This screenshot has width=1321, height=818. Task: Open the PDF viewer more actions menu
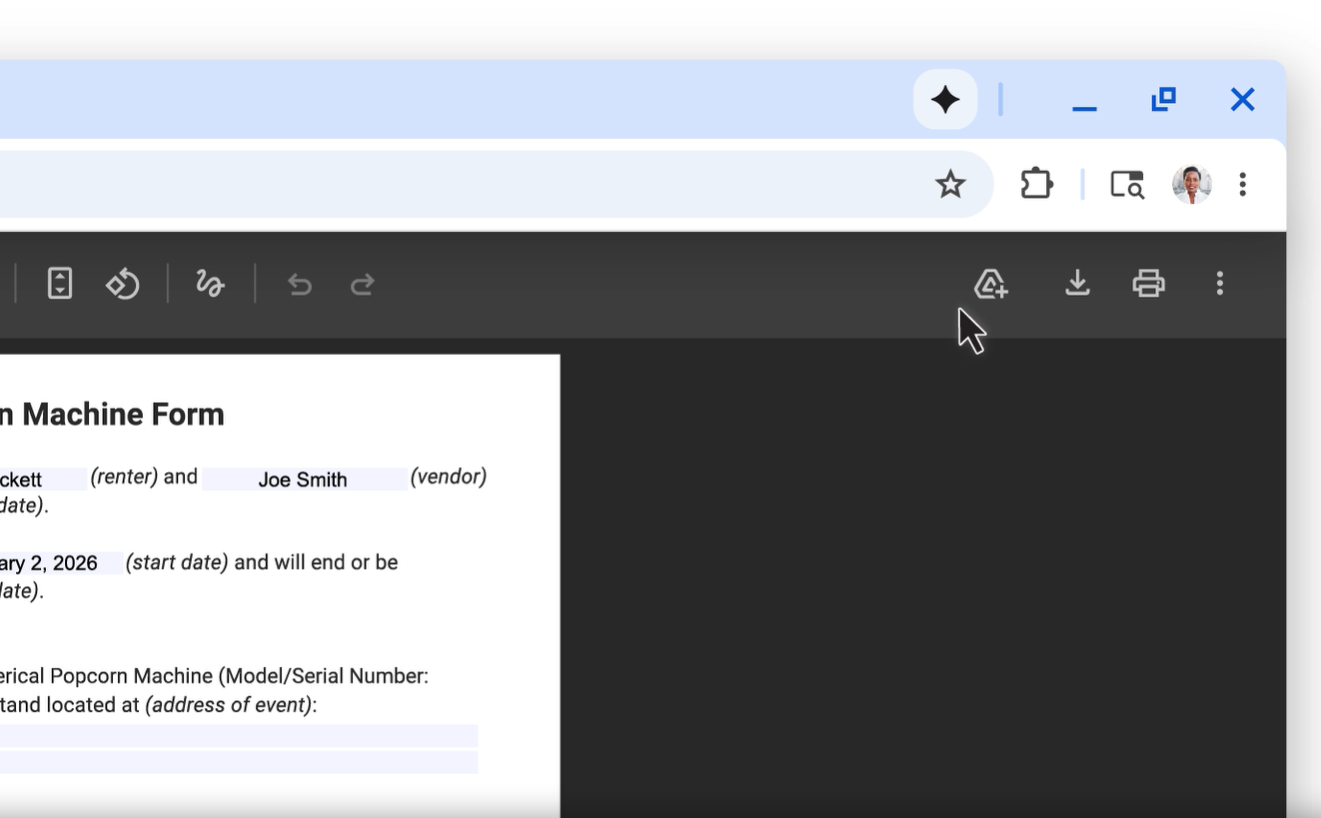point(1219,284)
